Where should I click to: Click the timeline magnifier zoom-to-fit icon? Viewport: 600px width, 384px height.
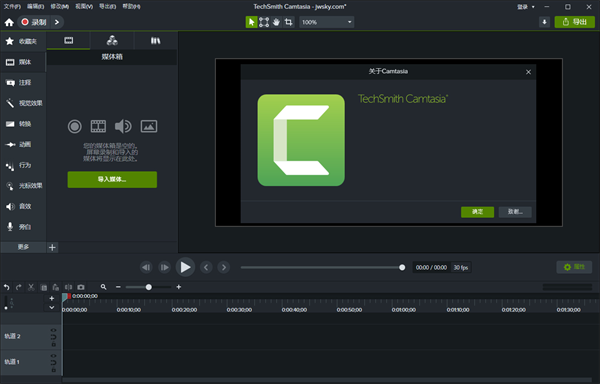(103, 287)
